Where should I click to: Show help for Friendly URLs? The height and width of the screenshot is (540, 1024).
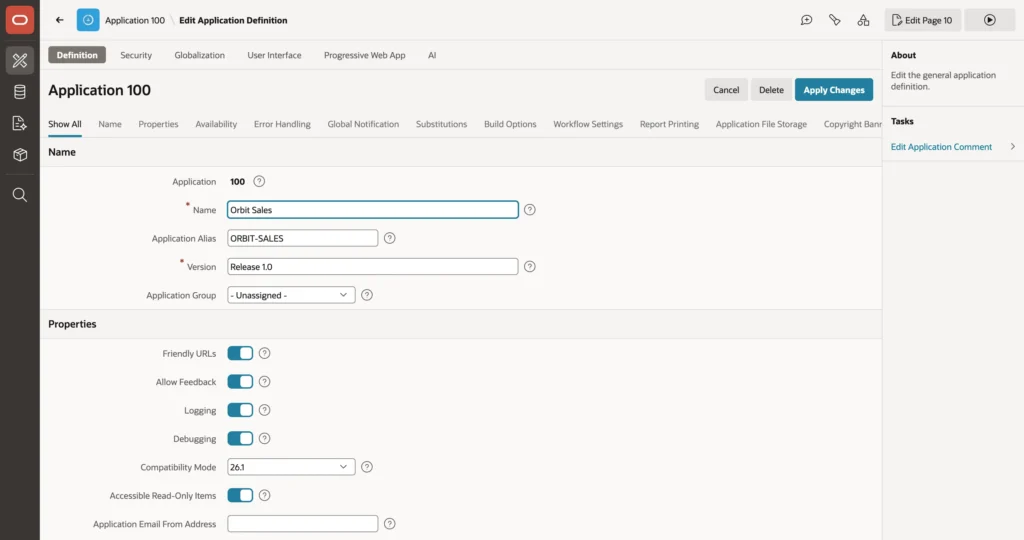264,353
